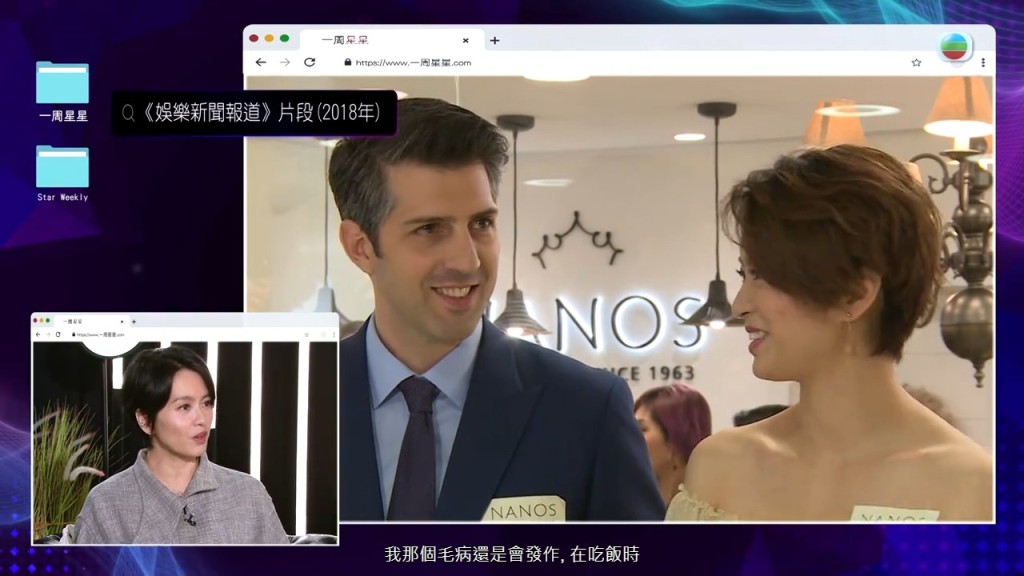Click the back arrow in large browser
Image resolution: width=1024 pixels, height=576 pixels.
coord(261,62)
